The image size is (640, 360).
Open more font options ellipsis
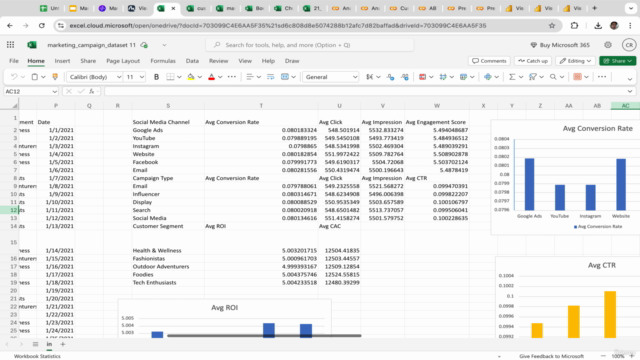pos(232,77)
